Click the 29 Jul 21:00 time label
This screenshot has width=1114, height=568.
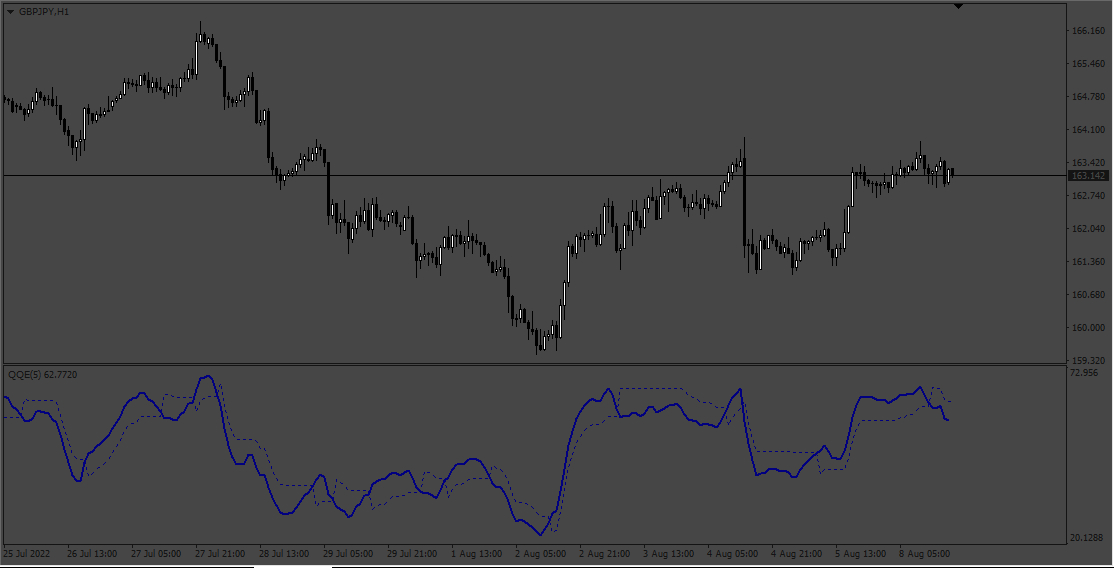(412, 553)
